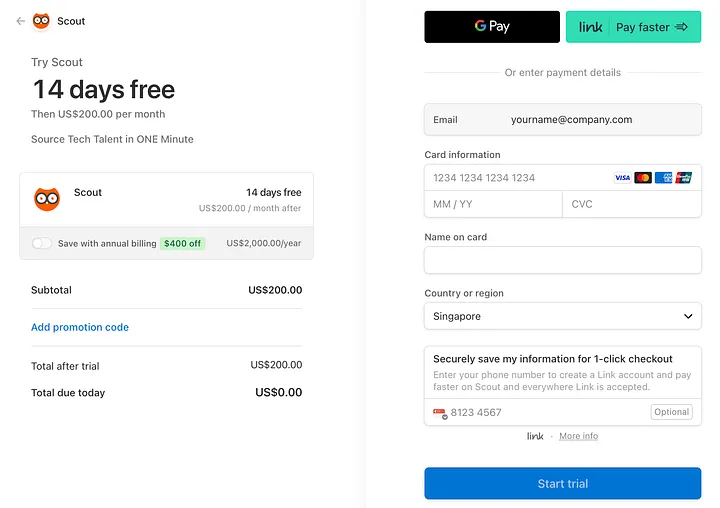Click the Mastercard icon
This screenshot has height=508, width=720.
tap(643, 178)
